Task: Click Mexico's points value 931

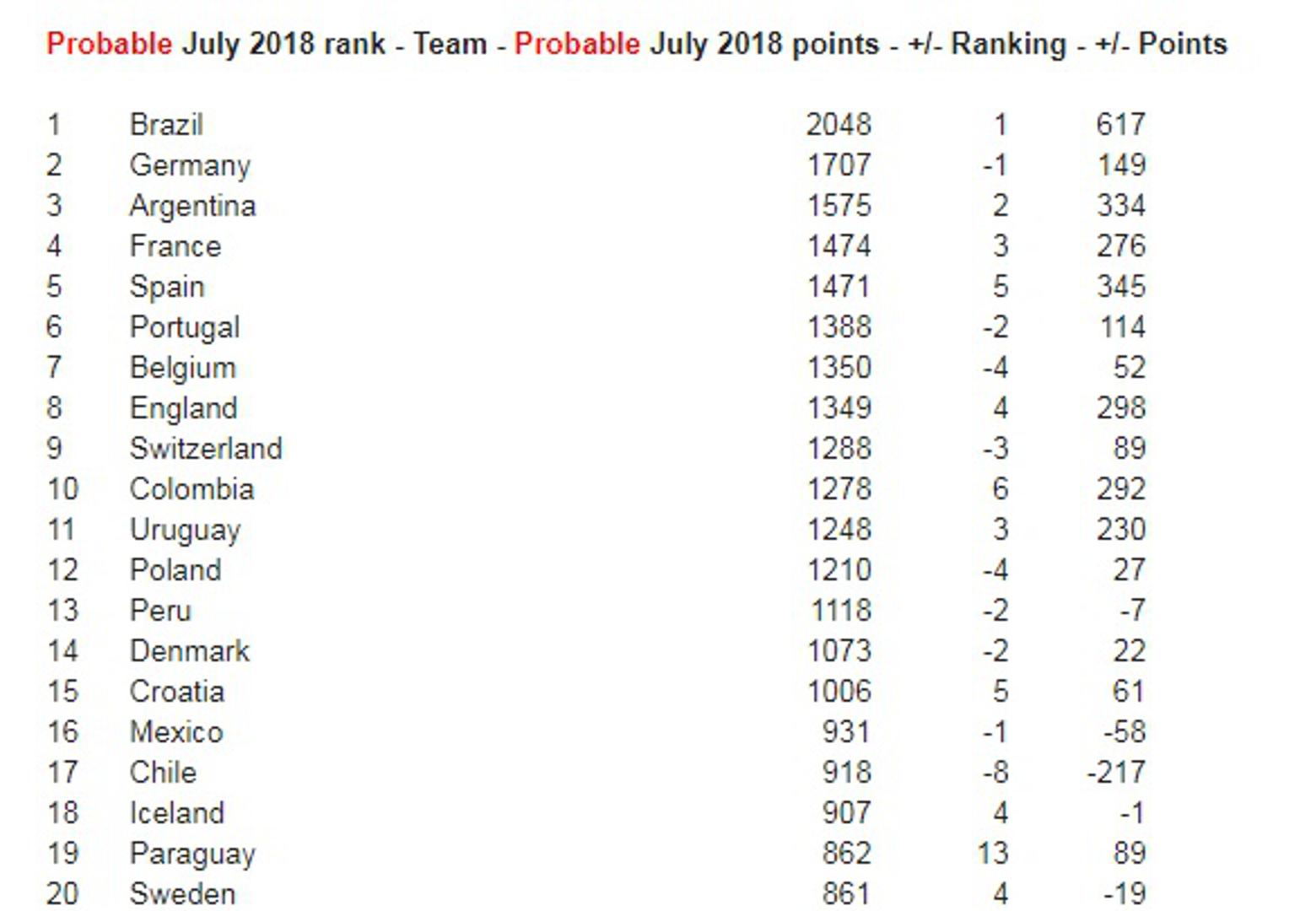Action: pyautogui.click(x=845, y=732)
